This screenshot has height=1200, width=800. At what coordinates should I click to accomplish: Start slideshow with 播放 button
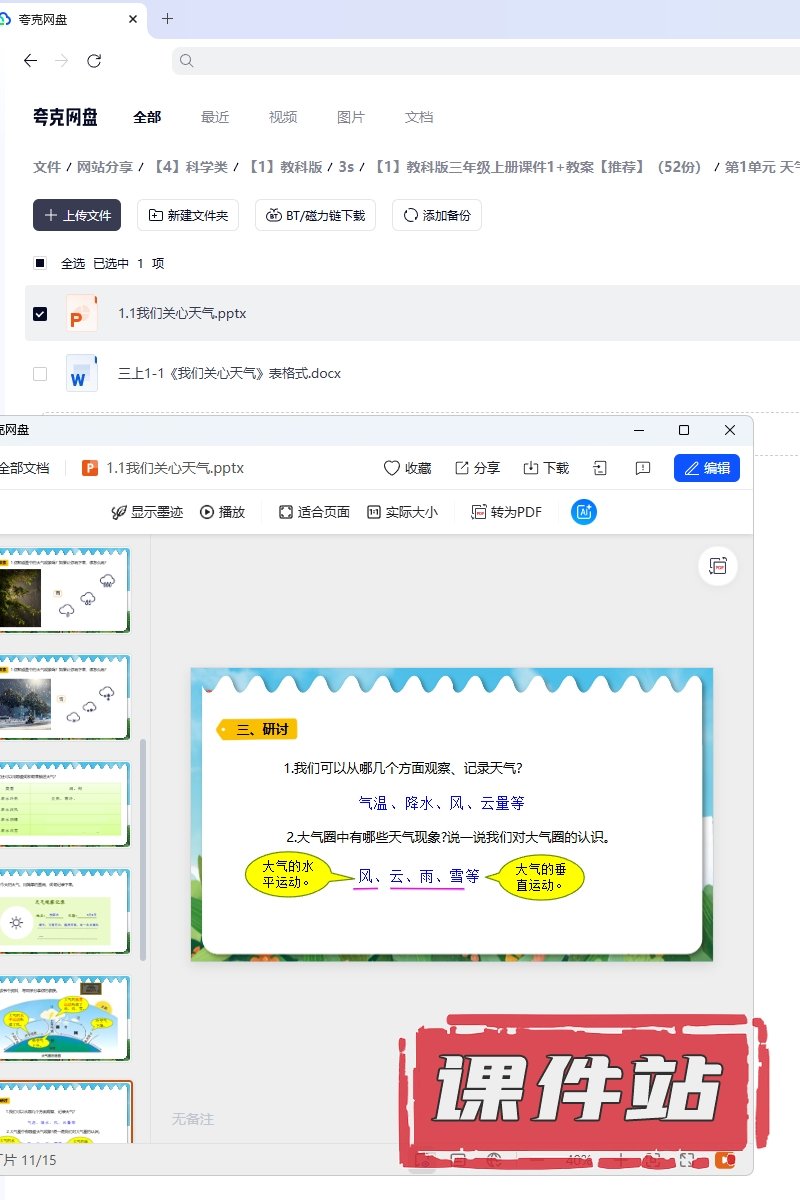click(x=222, y=512)
